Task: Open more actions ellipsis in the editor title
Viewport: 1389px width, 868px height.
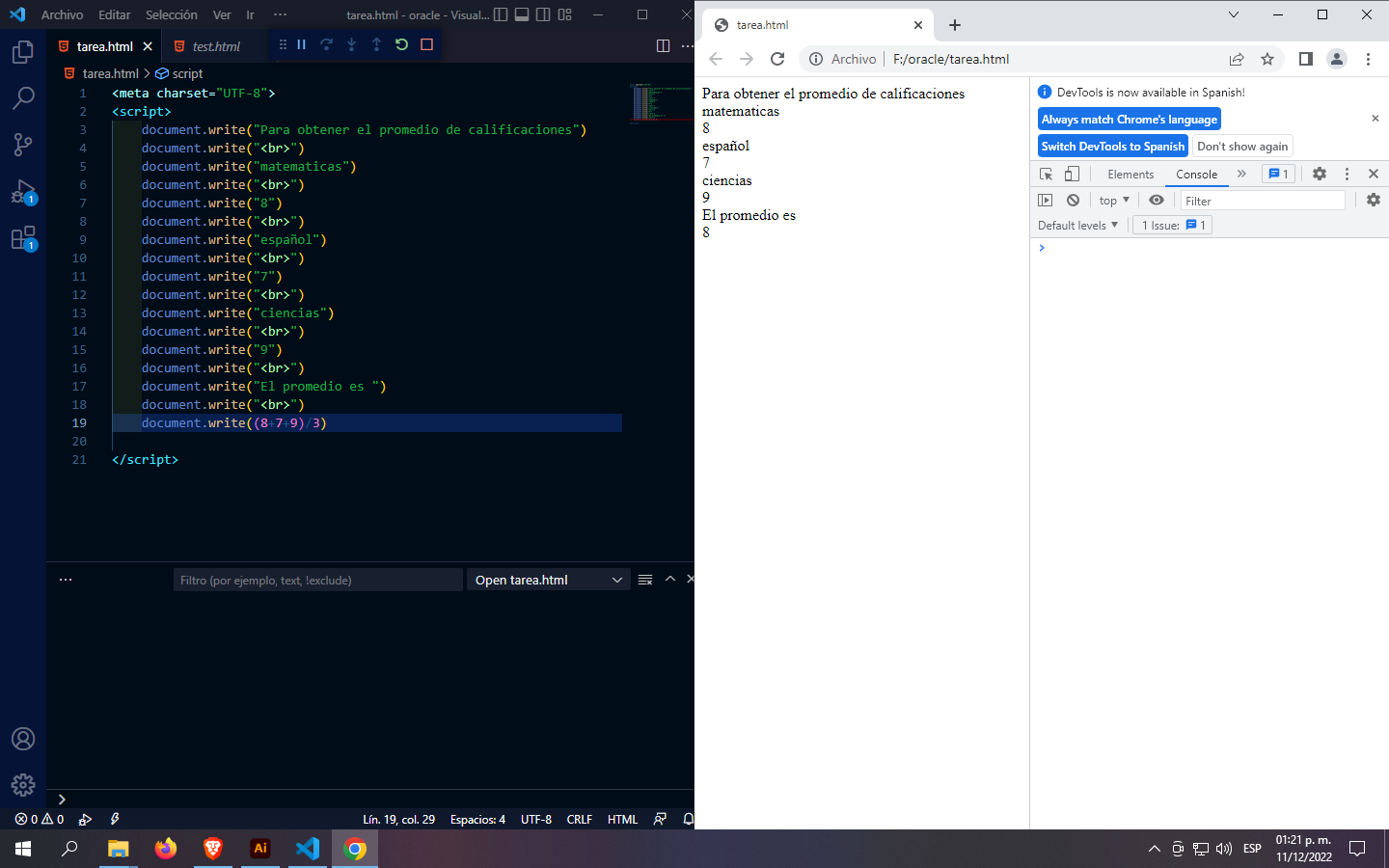Action: point(687,45)
